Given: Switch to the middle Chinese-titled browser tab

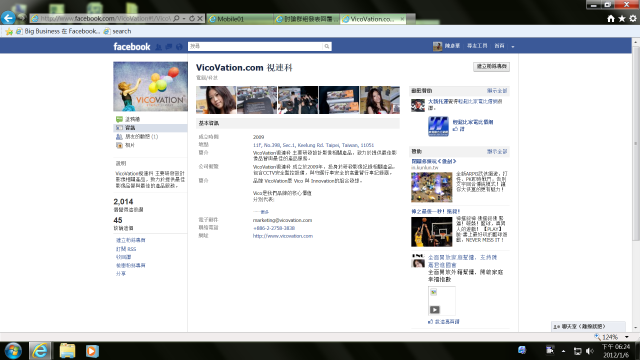Looking at the screenshot, I should coord(307,19).
